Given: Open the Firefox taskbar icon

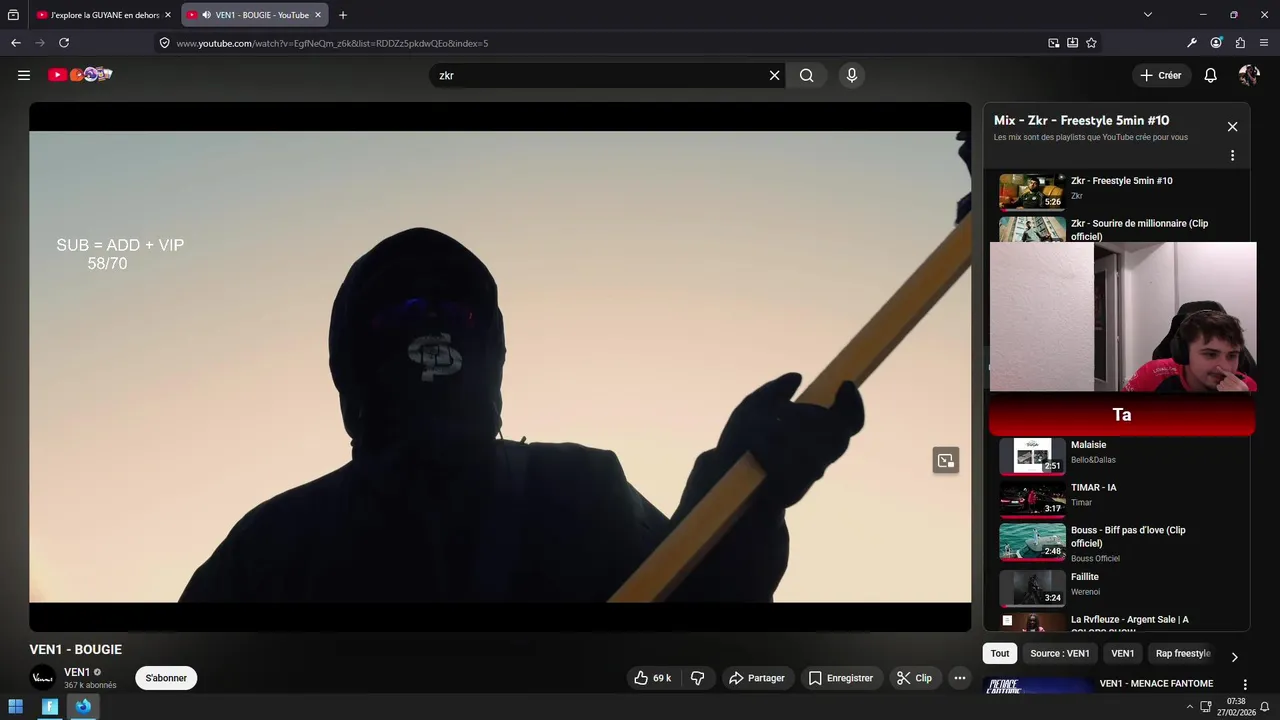Looking at the screenshot, I should [x=83, y=706].
